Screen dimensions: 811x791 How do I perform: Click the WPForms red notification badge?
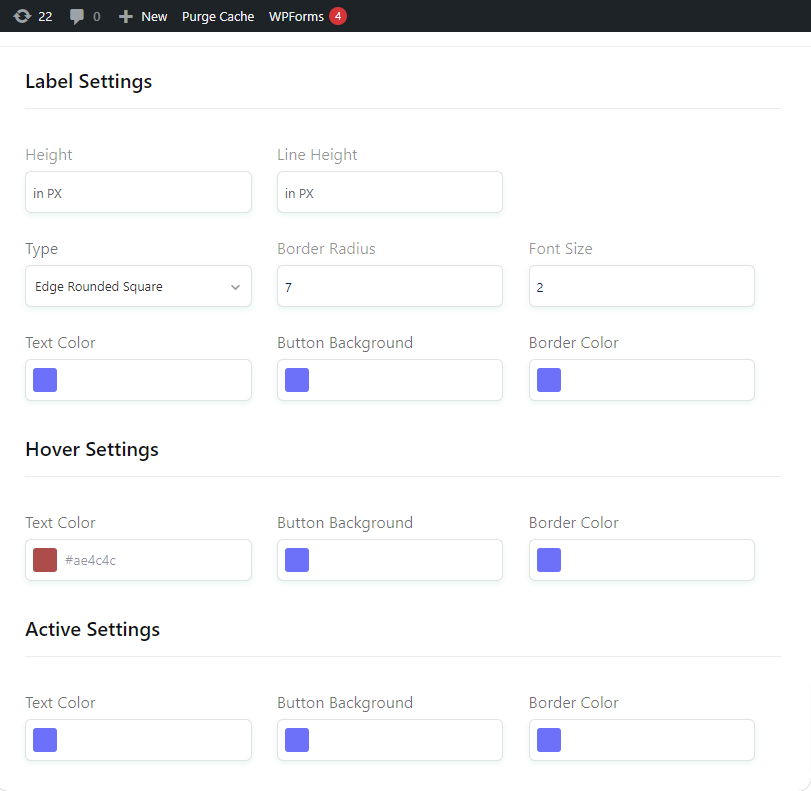pos(338,17)
